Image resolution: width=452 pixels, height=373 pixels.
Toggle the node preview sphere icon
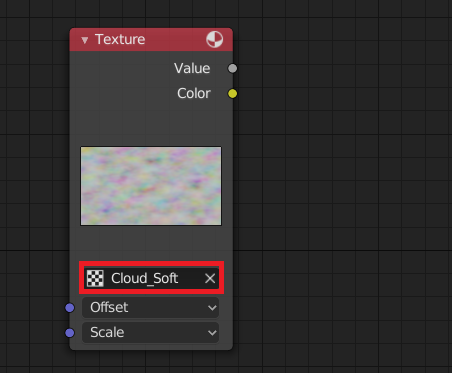click(214, 39)
